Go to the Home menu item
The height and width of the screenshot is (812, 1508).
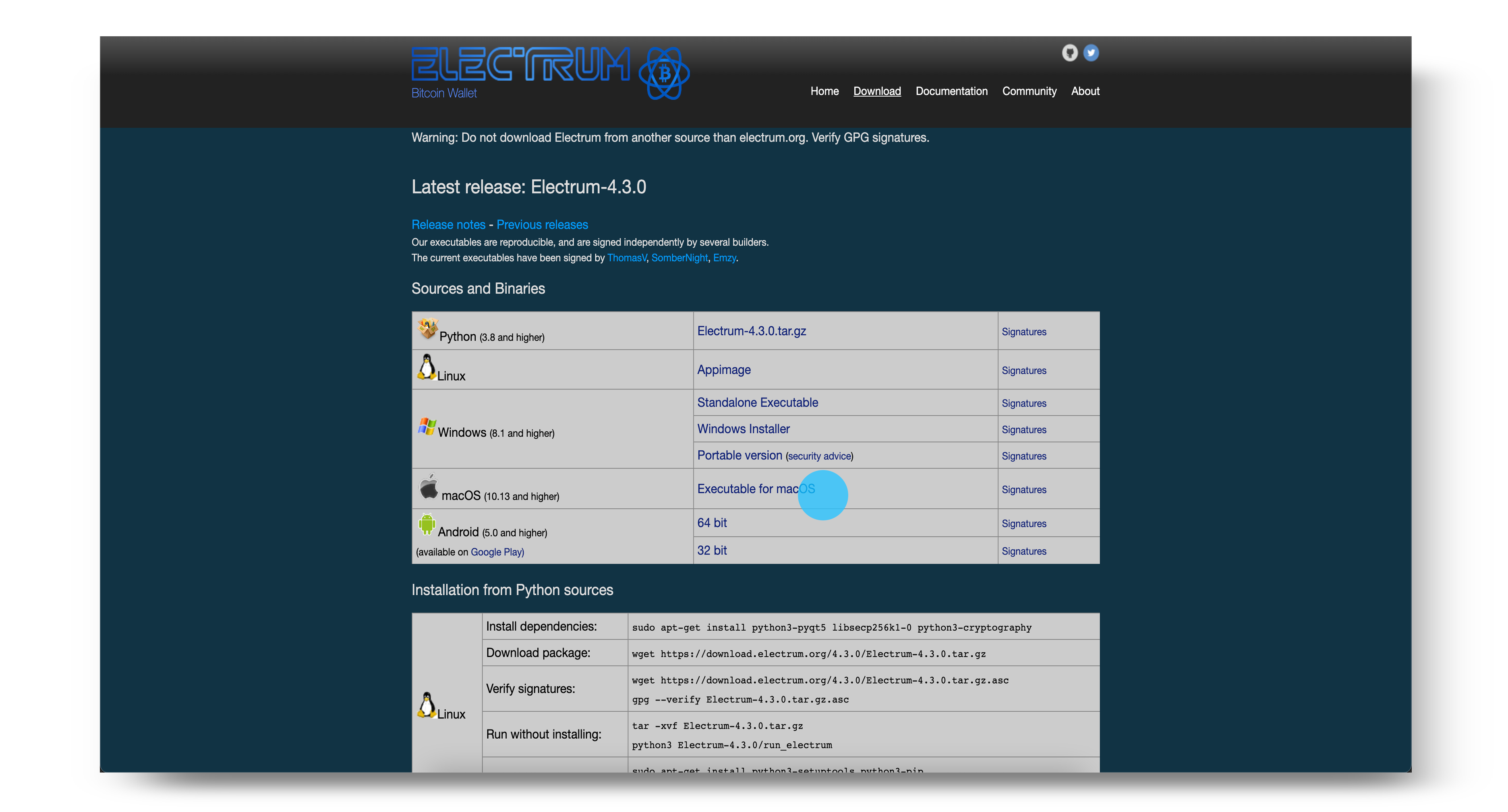824,91
